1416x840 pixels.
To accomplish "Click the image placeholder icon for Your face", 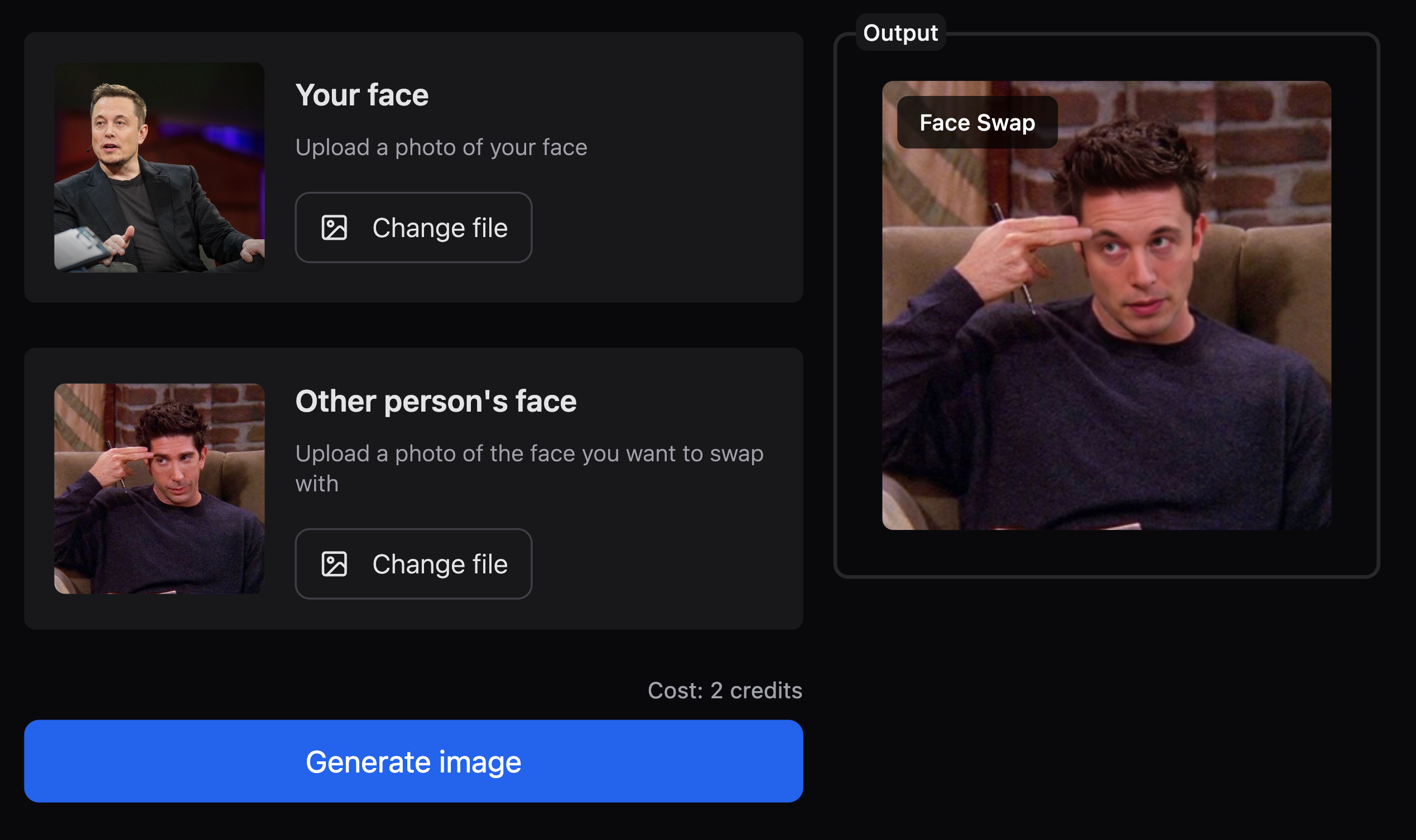I will click(x=335, y=228).
